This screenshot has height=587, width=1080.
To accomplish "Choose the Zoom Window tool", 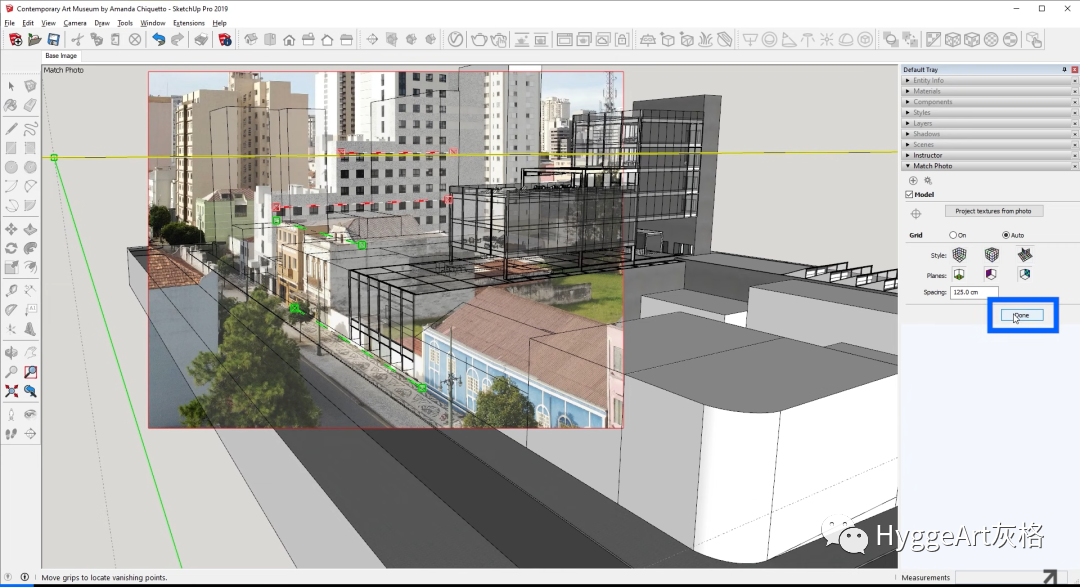I will tap(30, 372).
